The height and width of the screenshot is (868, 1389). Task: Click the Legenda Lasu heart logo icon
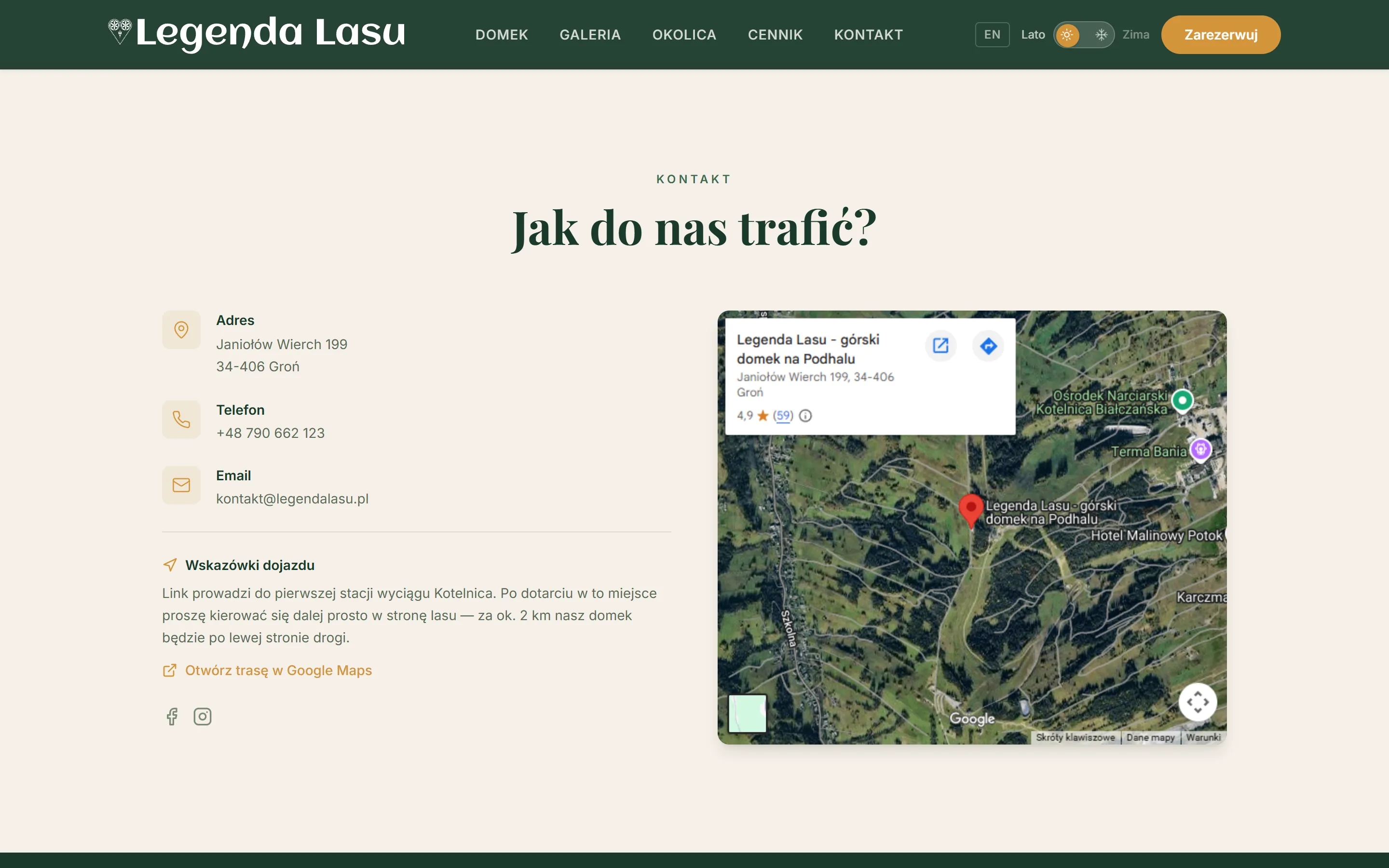point(120,31)
